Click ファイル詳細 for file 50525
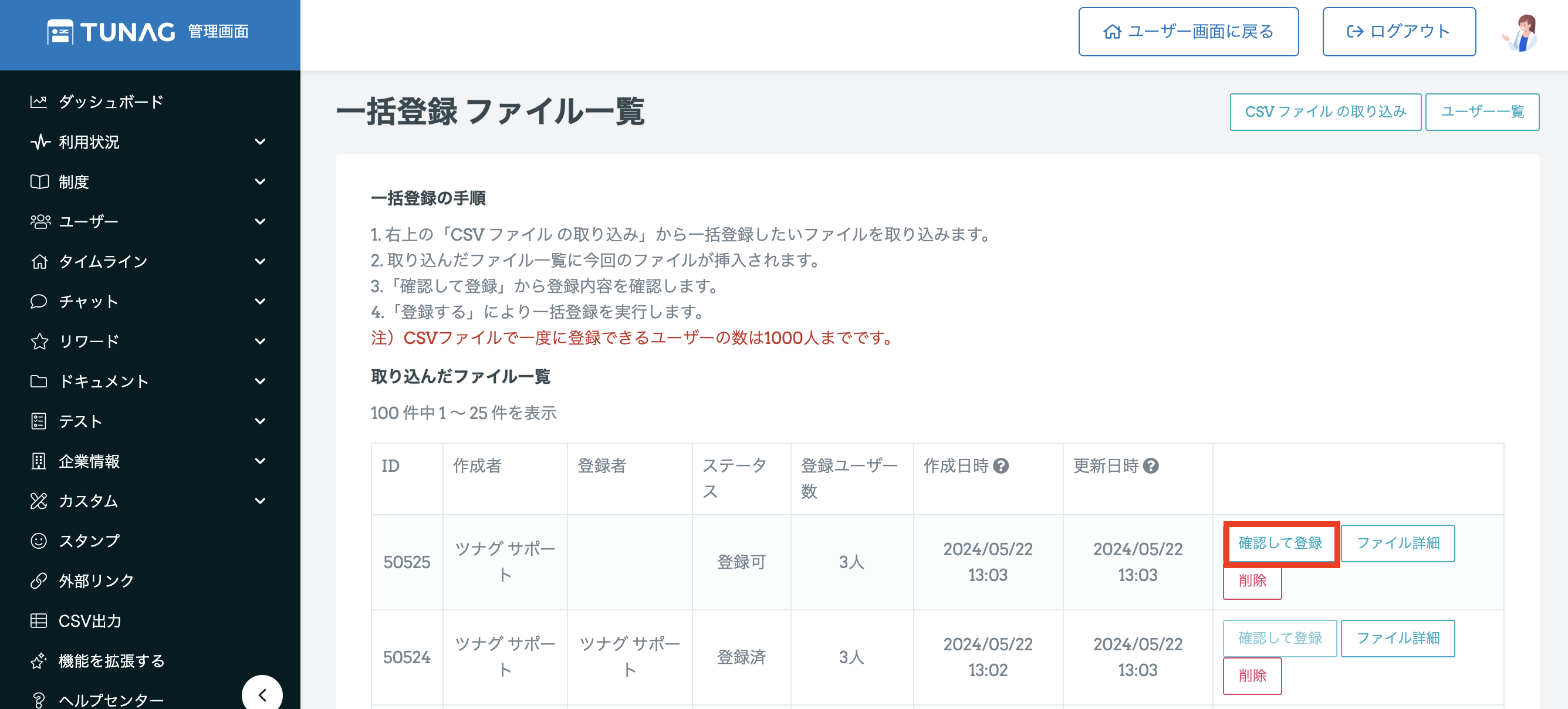The width and height of the screenshot is (1568, 709). click(1398, 543)
